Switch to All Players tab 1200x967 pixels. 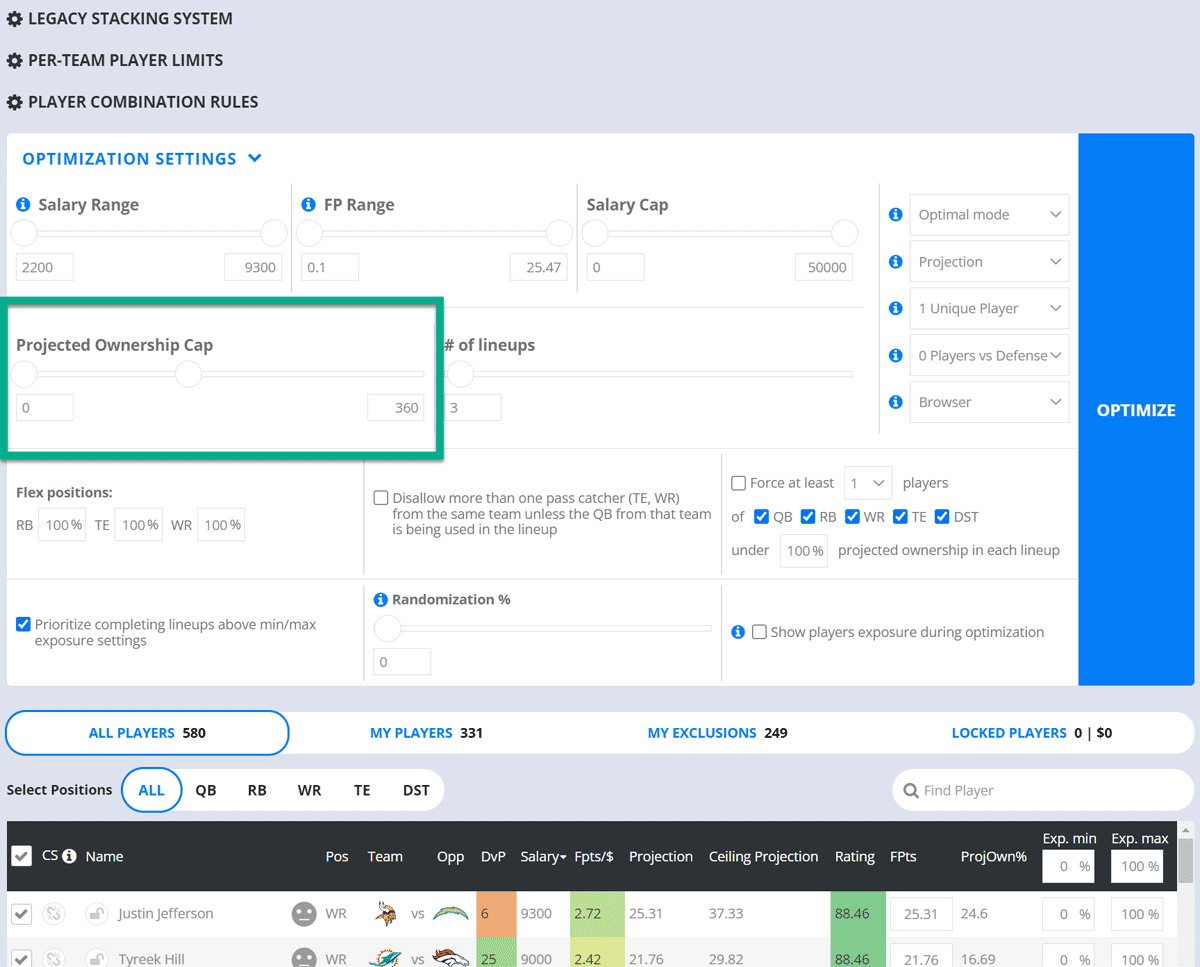[147, 733]
